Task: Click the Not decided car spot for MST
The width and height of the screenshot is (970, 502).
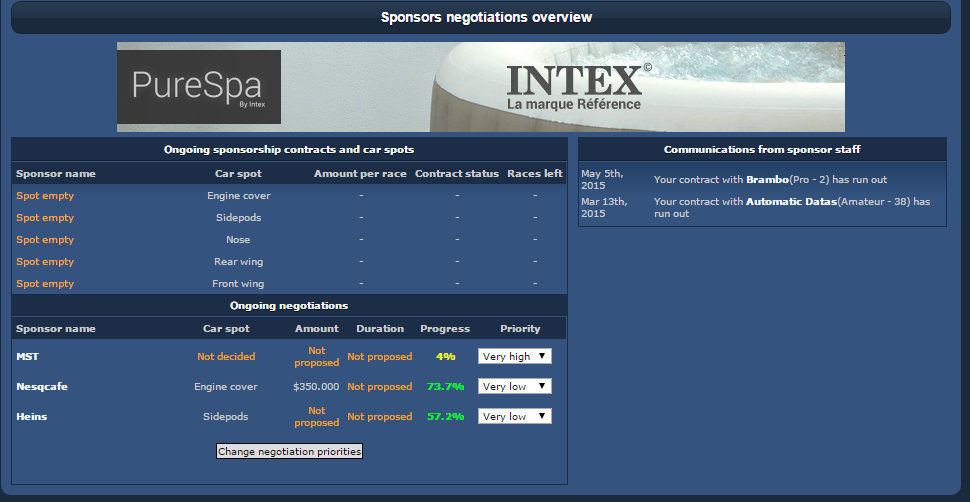Action: pyautogui.click(x=226, y=357)
